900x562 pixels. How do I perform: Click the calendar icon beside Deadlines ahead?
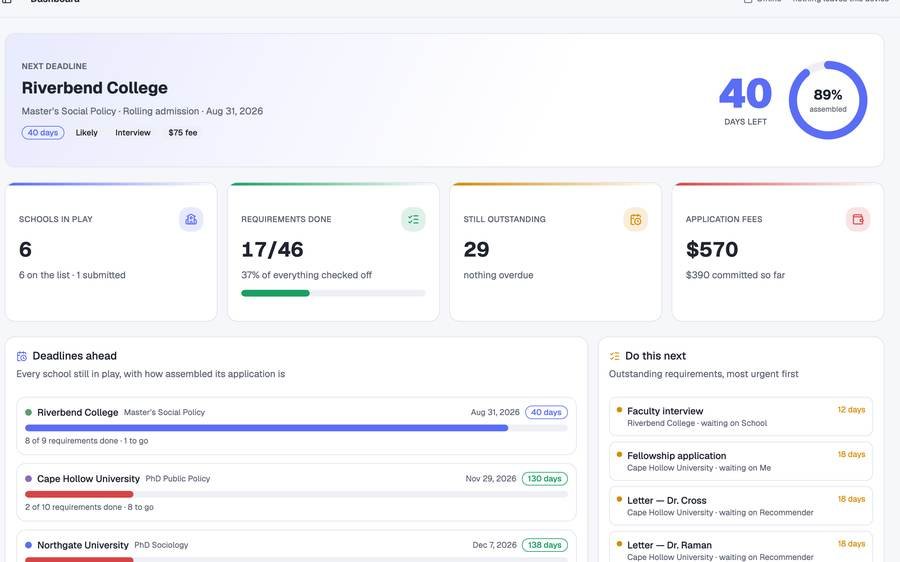pos(22,356)
